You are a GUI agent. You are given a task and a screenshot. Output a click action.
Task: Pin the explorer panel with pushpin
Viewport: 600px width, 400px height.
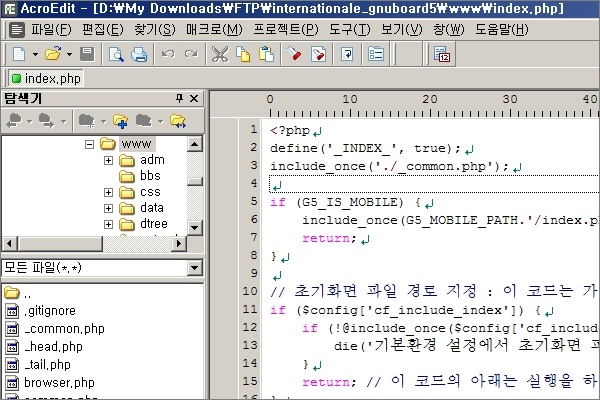[x=180, y=98]
